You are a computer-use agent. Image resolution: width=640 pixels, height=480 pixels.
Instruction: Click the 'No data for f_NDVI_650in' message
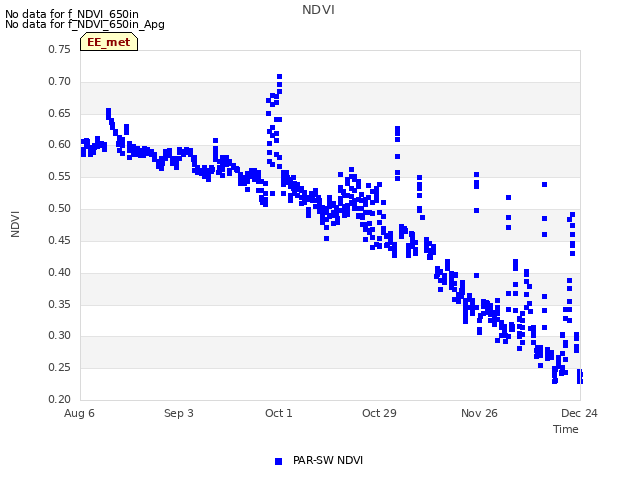point(72,14)
